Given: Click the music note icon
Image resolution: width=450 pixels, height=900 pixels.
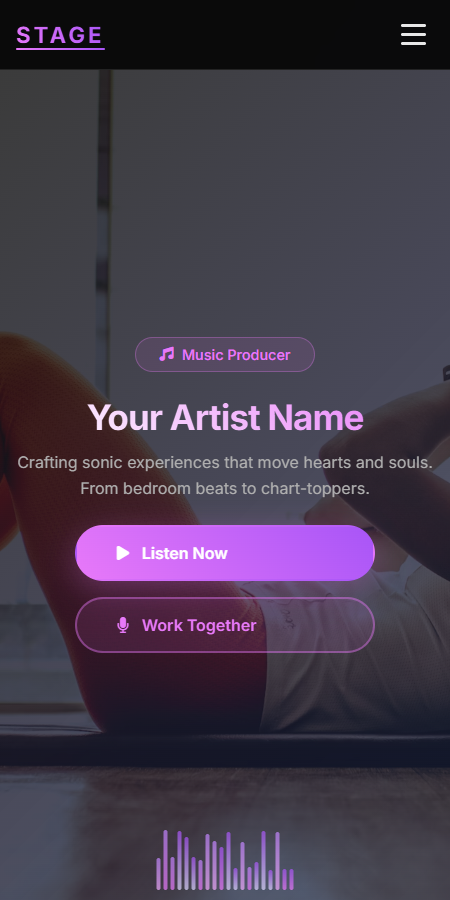Looking at the screenshot, I should (166, 354).
